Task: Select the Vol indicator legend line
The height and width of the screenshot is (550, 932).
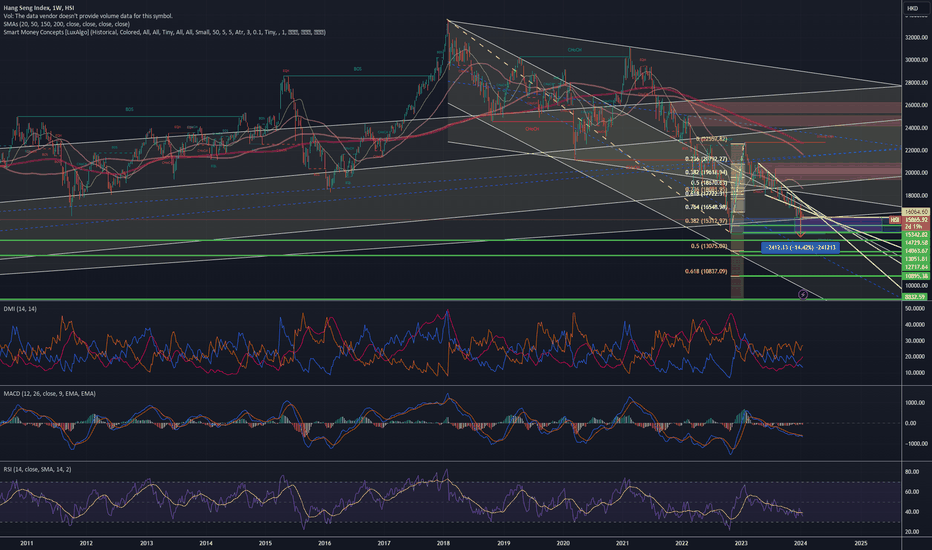Action: coord(88,16)
